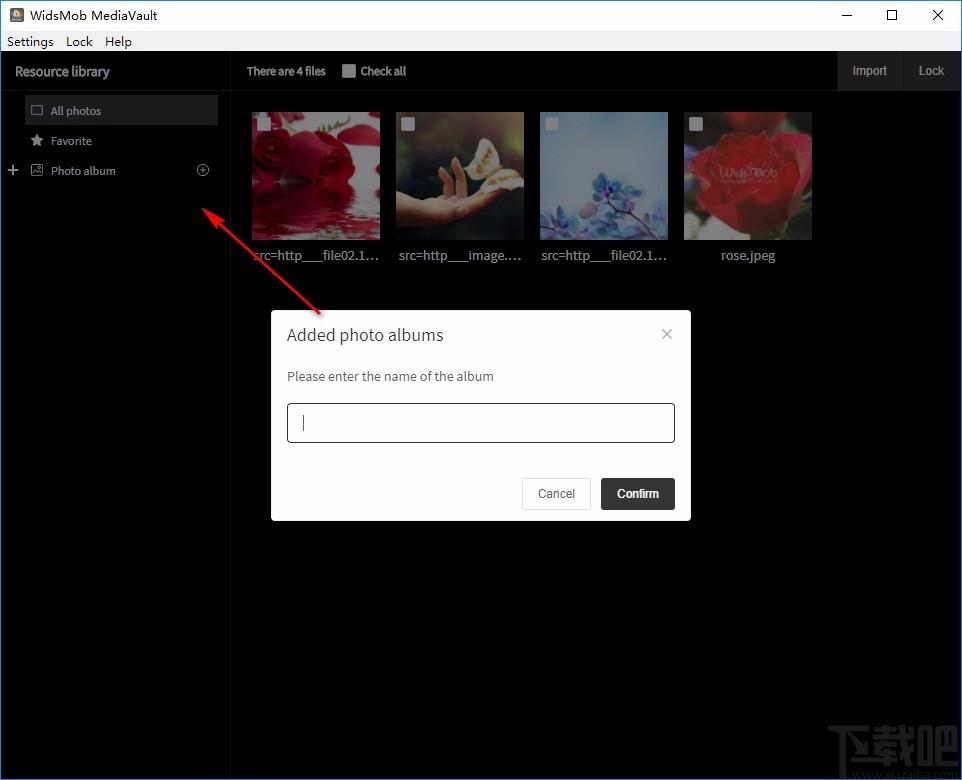The image size is (962, 780).
Task: Click the src=http___image.... file name
Action: [x=460, y=255]
